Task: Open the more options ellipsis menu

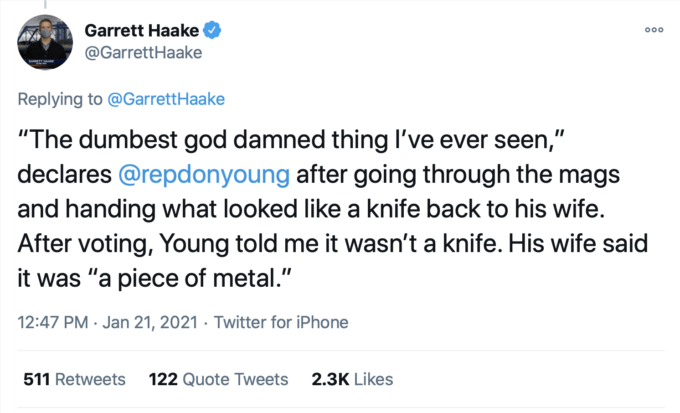Action: pos(653,30)
